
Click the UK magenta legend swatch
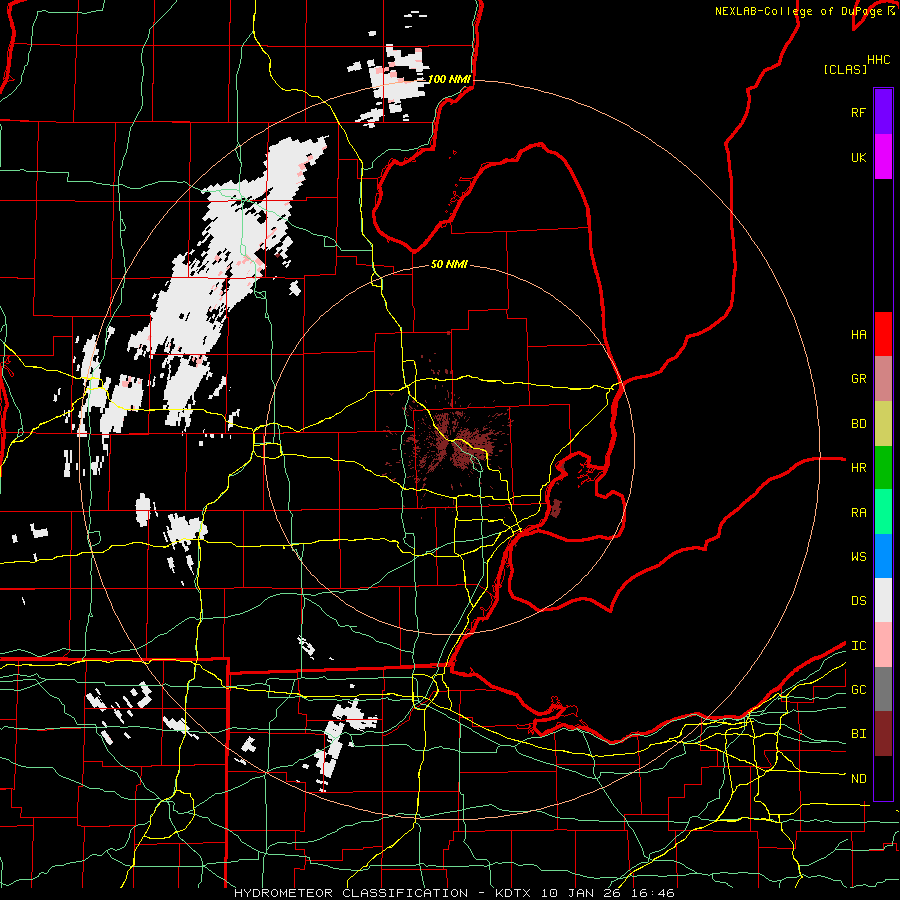[x=883, y=157]
